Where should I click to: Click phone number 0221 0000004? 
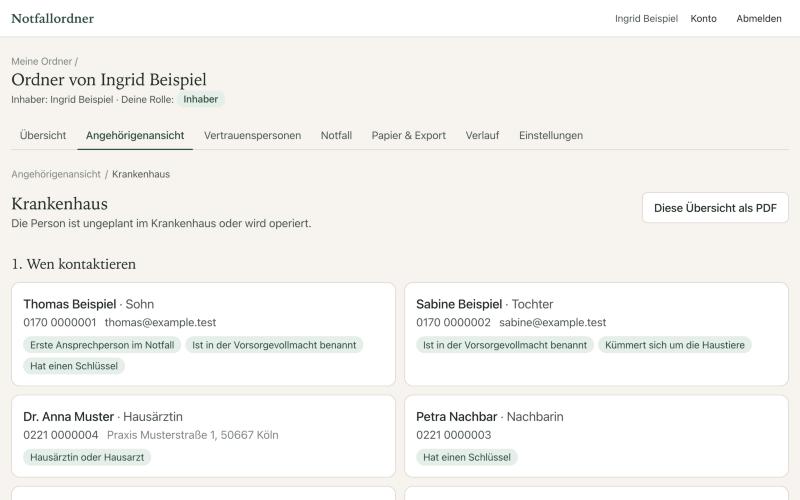coord(61,435)
